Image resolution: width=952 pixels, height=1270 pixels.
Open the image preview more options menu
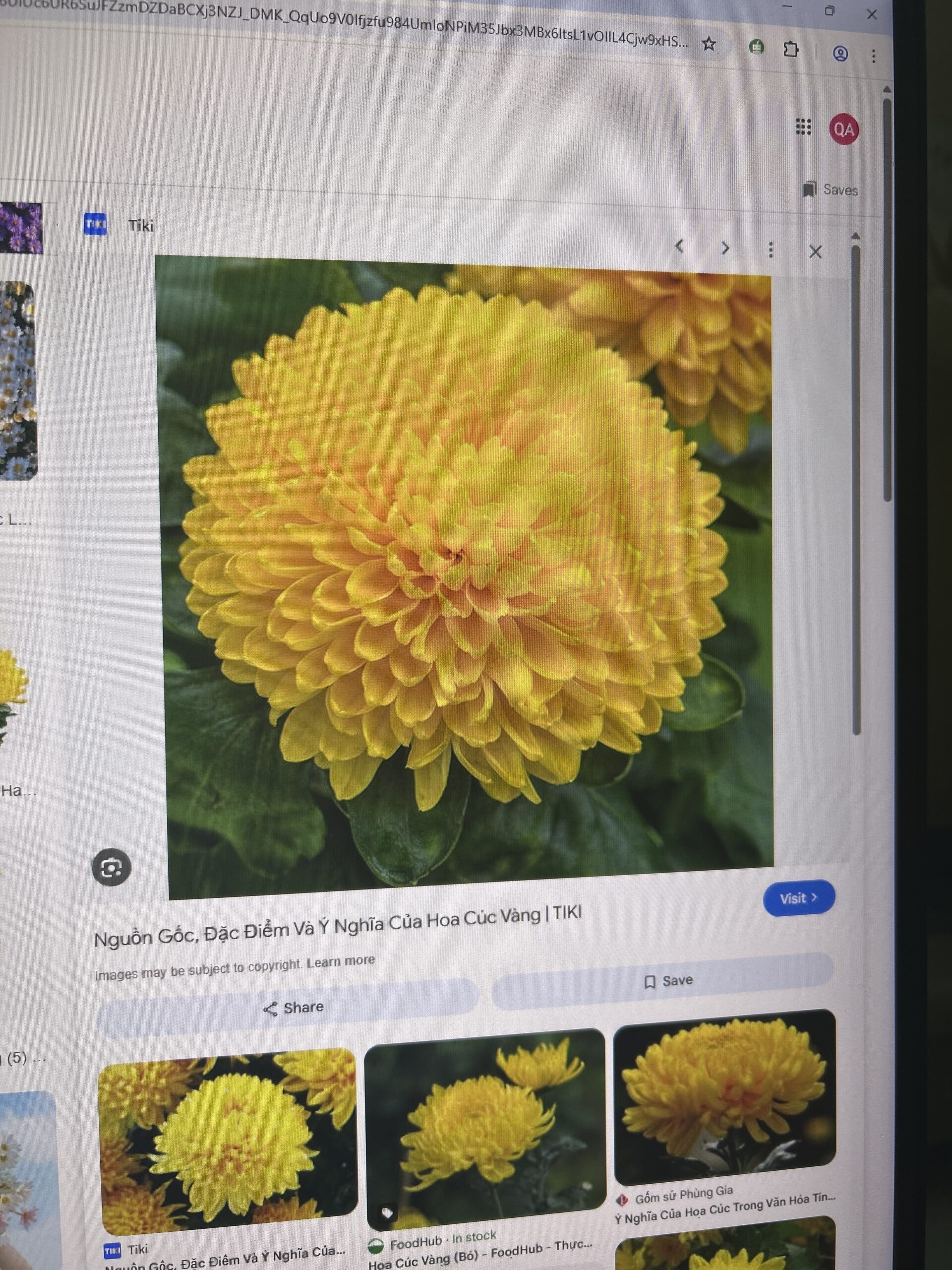771,250
